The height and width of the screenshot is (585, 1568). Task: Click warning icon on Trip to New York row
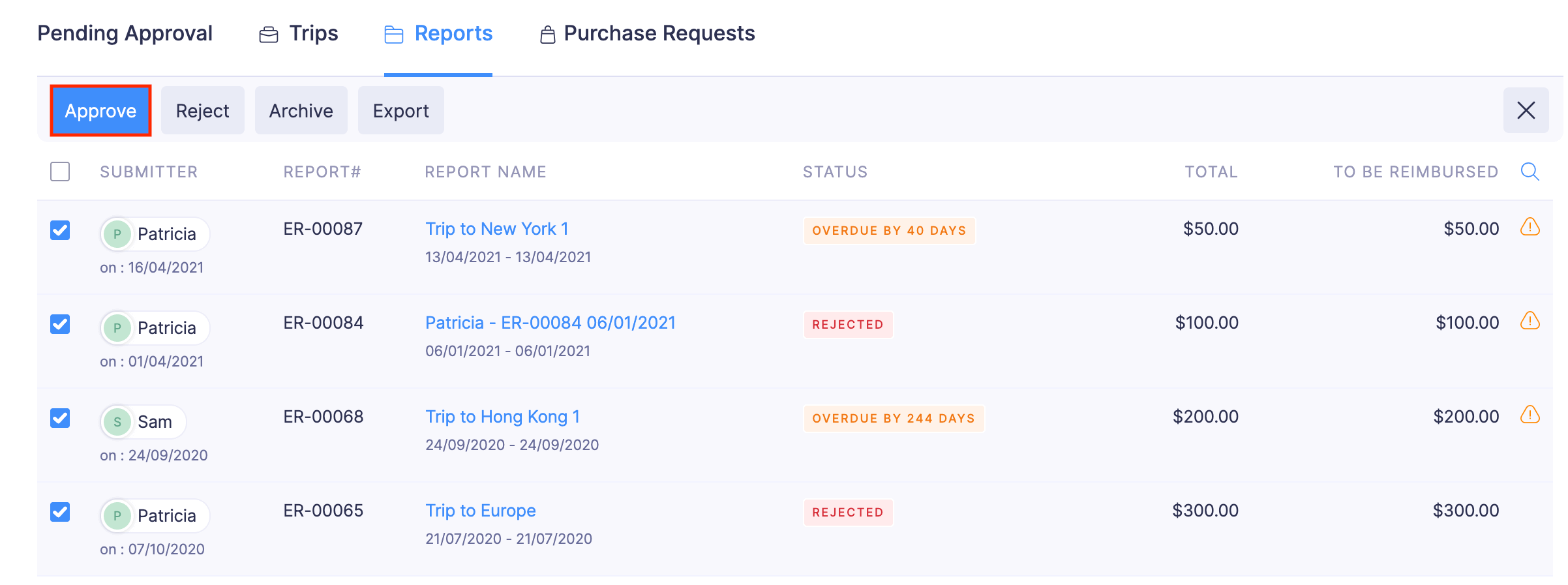1530,228
